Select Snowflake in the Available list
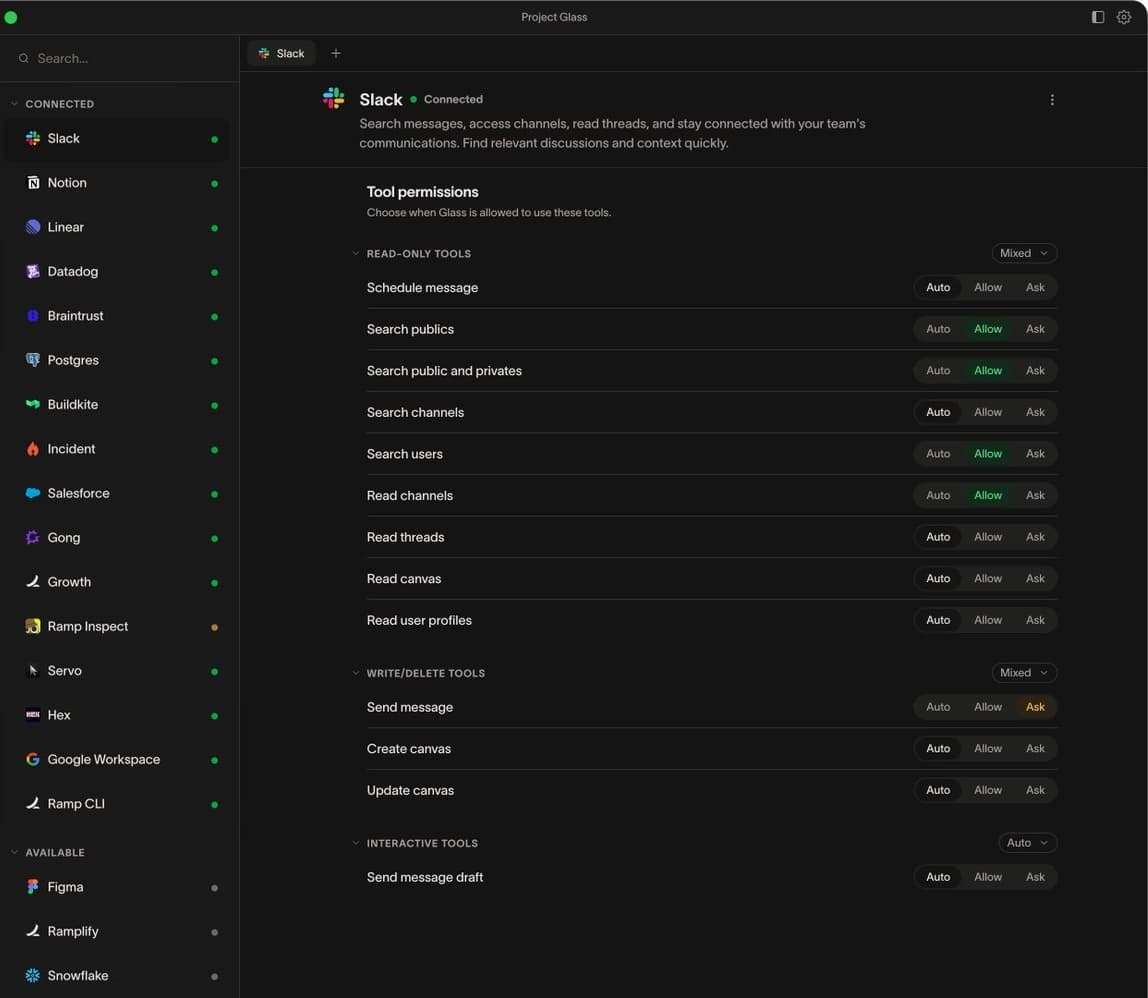The image size is (1148, 998). point(117,976)
